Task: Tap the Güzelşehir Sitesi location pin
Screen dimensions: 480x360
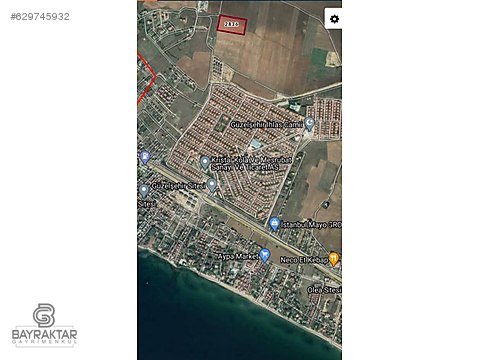Action: point(212,185)
